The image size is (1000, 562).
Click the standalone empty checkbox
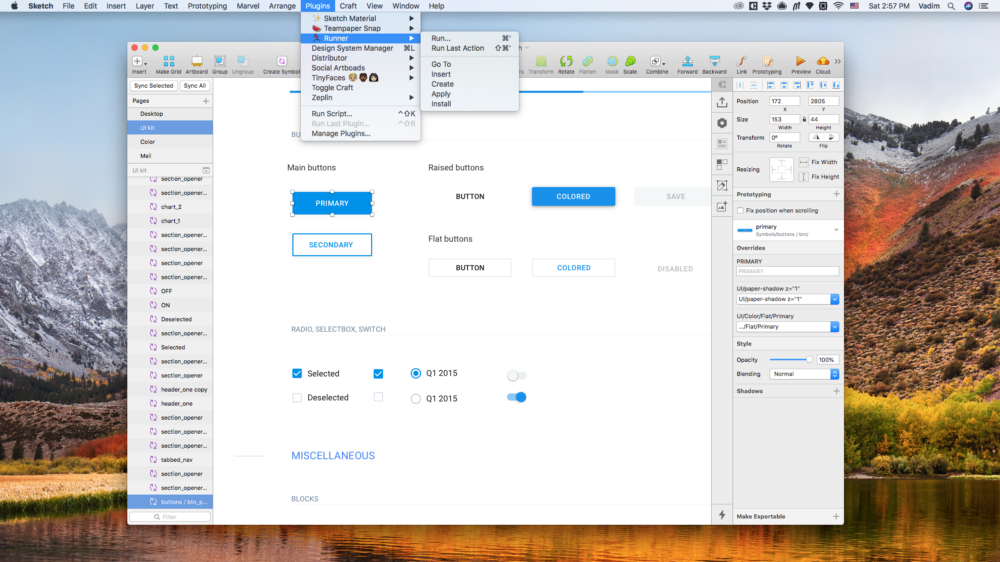(x=378, y=397)
